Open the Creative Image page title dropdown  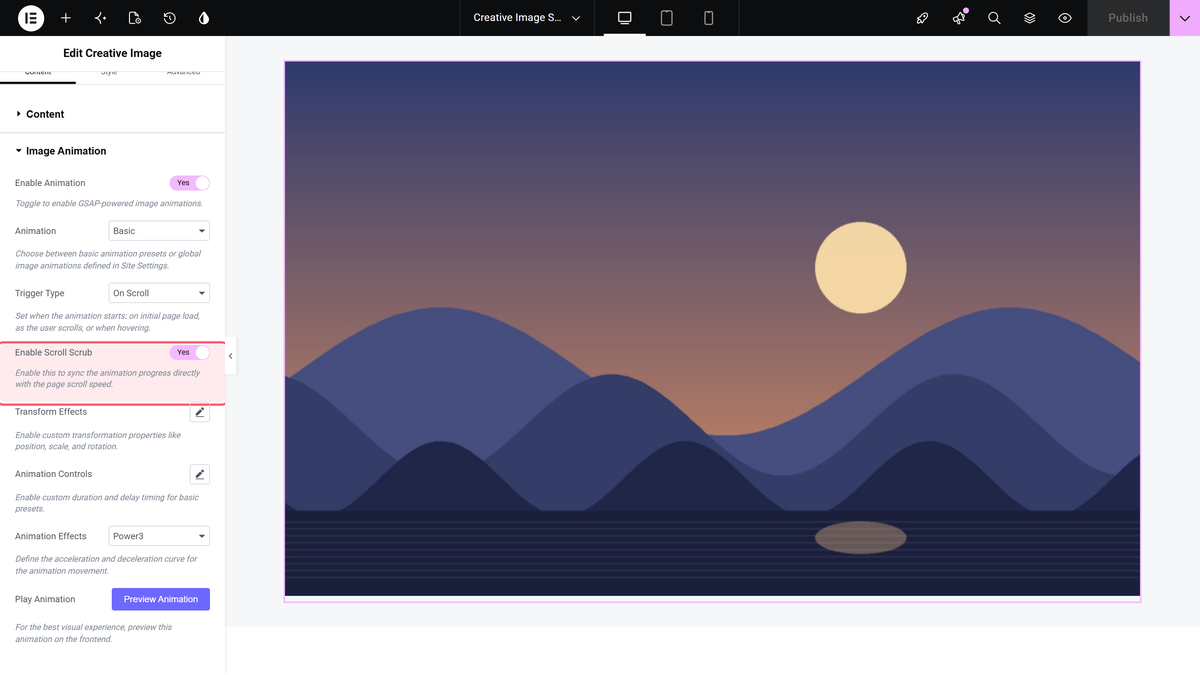click(526, 18)
